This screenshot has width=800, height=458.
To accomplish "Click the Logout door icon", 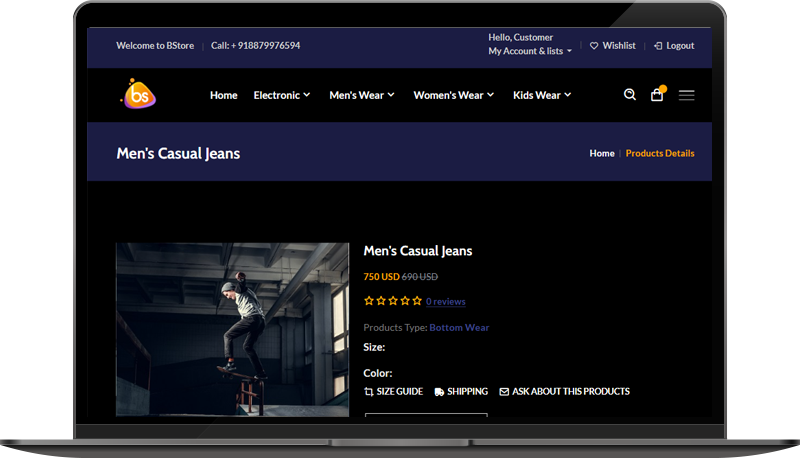I will 658,46.
